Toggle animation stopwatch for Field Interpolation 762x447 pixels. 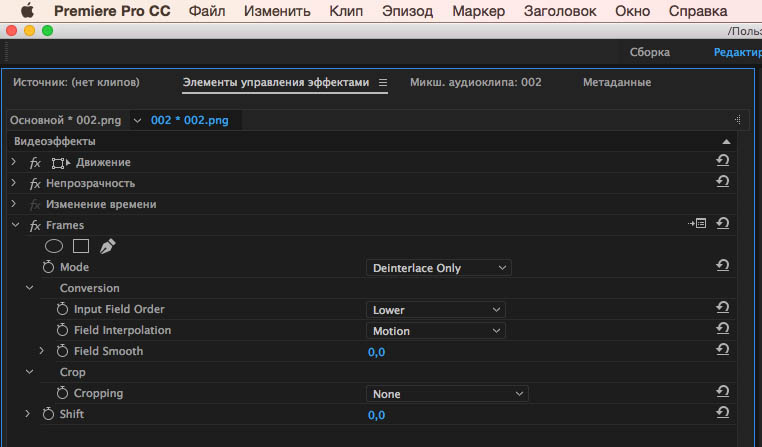point(62,330)
